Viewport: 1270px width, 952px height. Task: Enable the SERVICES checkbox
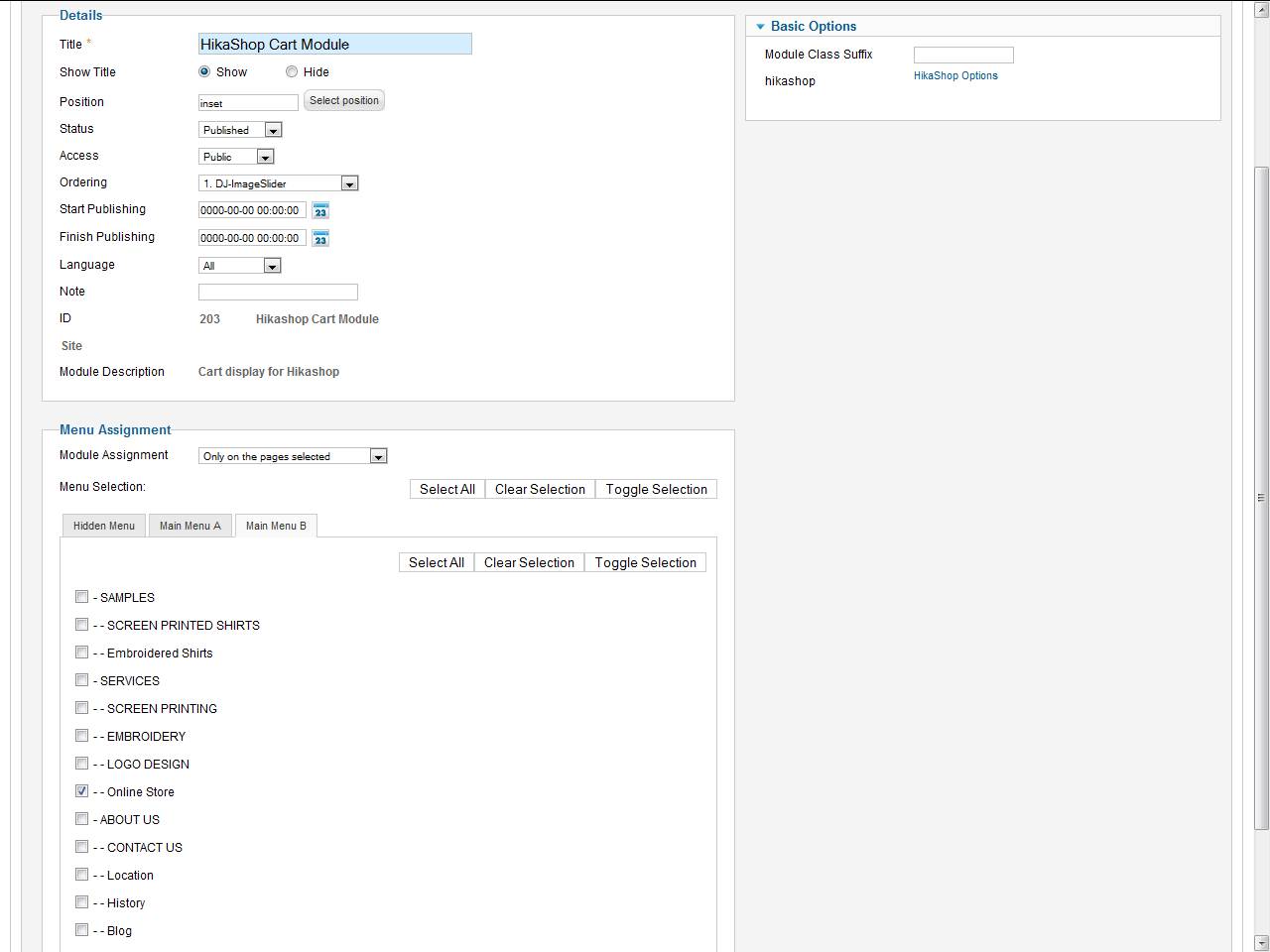coord(82,680)
